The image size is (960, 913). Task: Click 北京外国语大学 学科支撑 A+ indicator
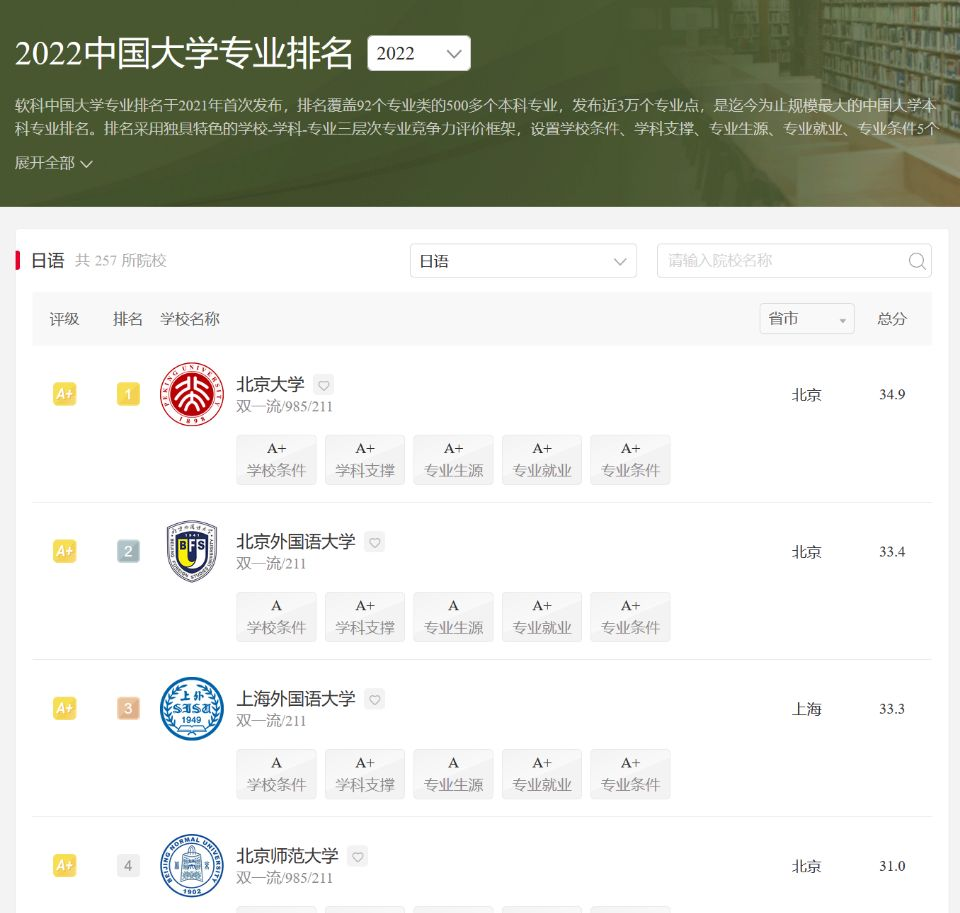pos(365,617)
